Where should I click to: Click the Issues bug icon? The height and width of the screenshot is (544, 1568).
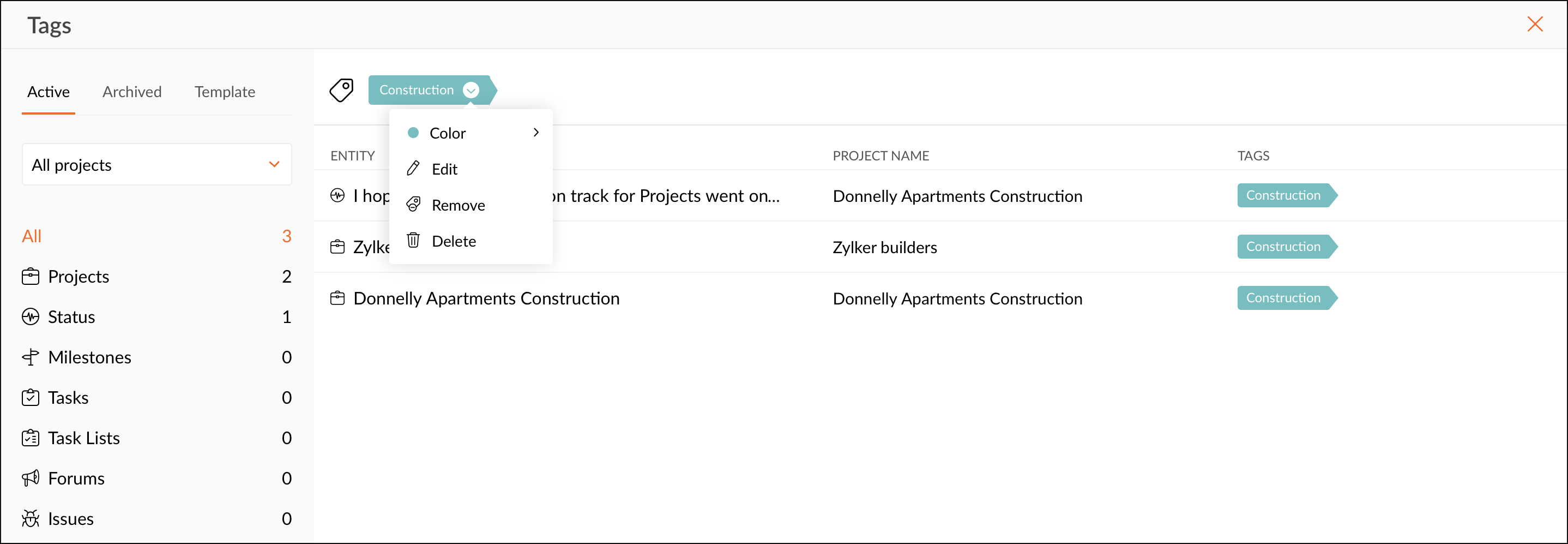tap(31, 518)
